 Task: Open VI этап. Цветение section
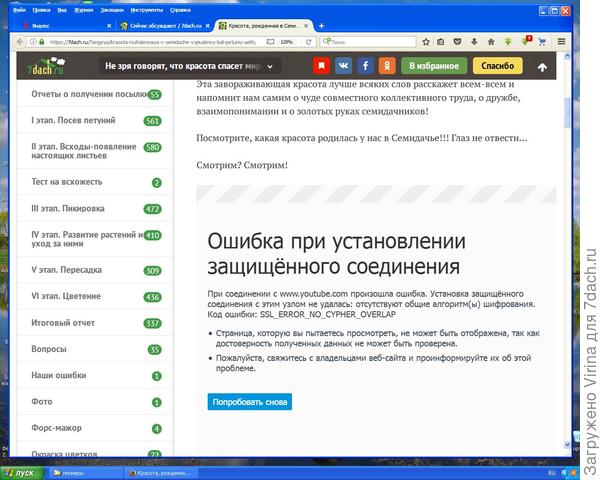click(95, 297)
